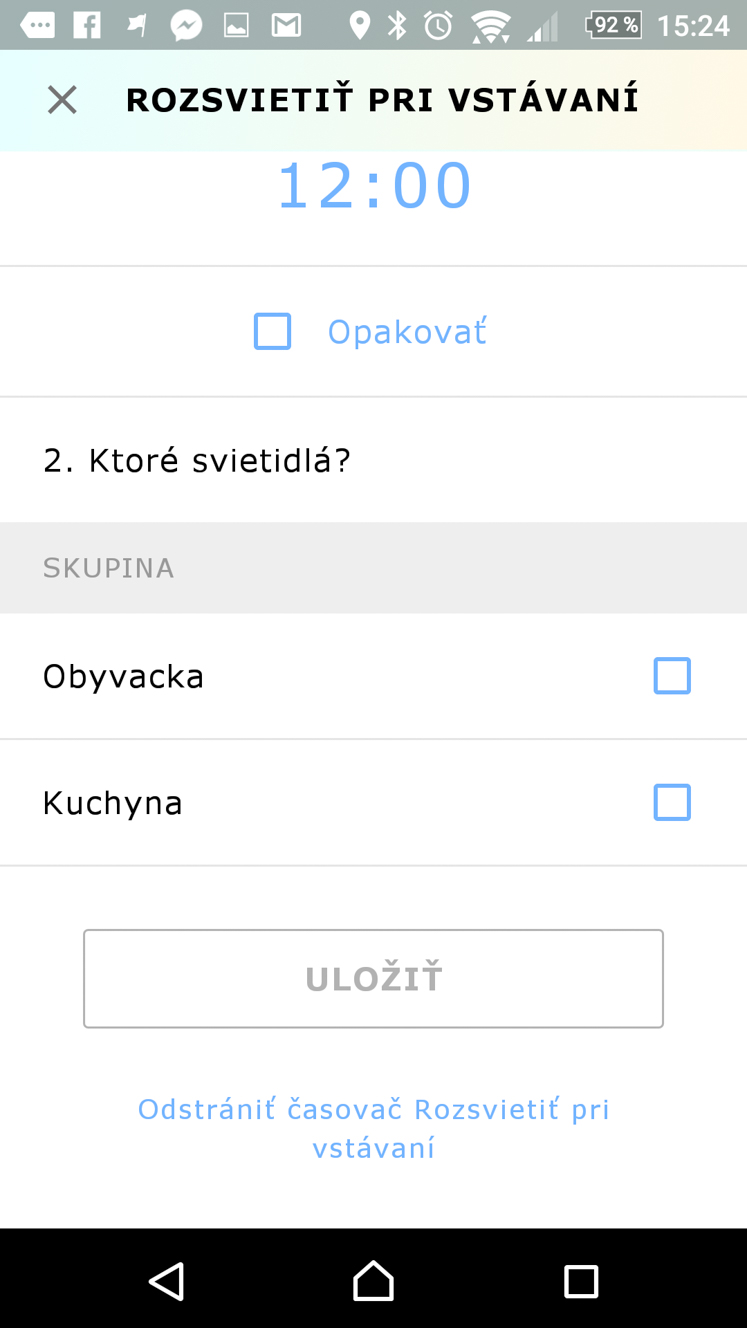Tap the Messenger notification icon
747x1328 pixels.
[x=186, y=25]
